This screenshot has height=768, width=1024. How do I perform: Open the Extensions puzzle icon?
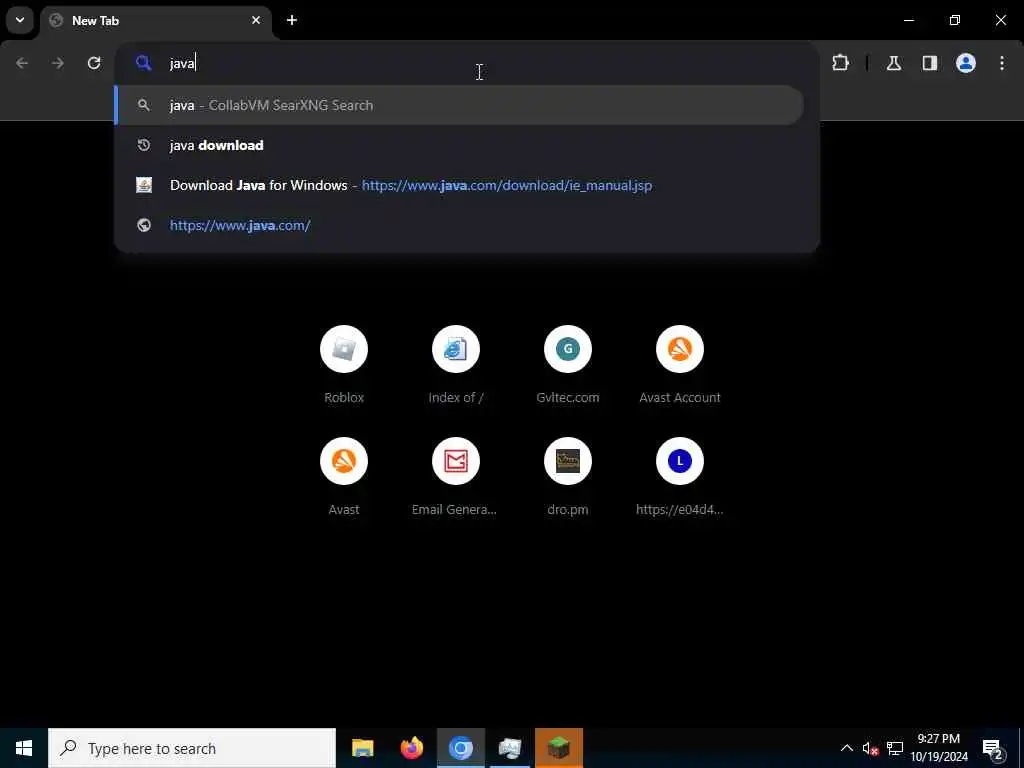tap(840, 63)
